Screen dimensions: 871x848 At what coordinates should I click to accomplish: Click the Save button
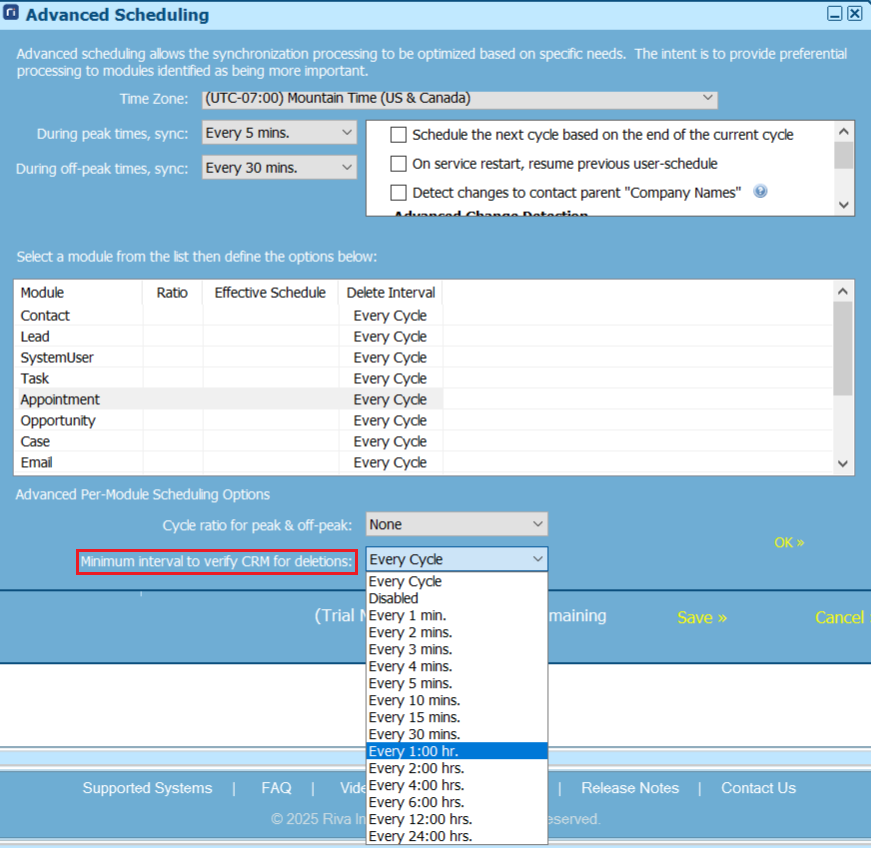click(700, 617)
